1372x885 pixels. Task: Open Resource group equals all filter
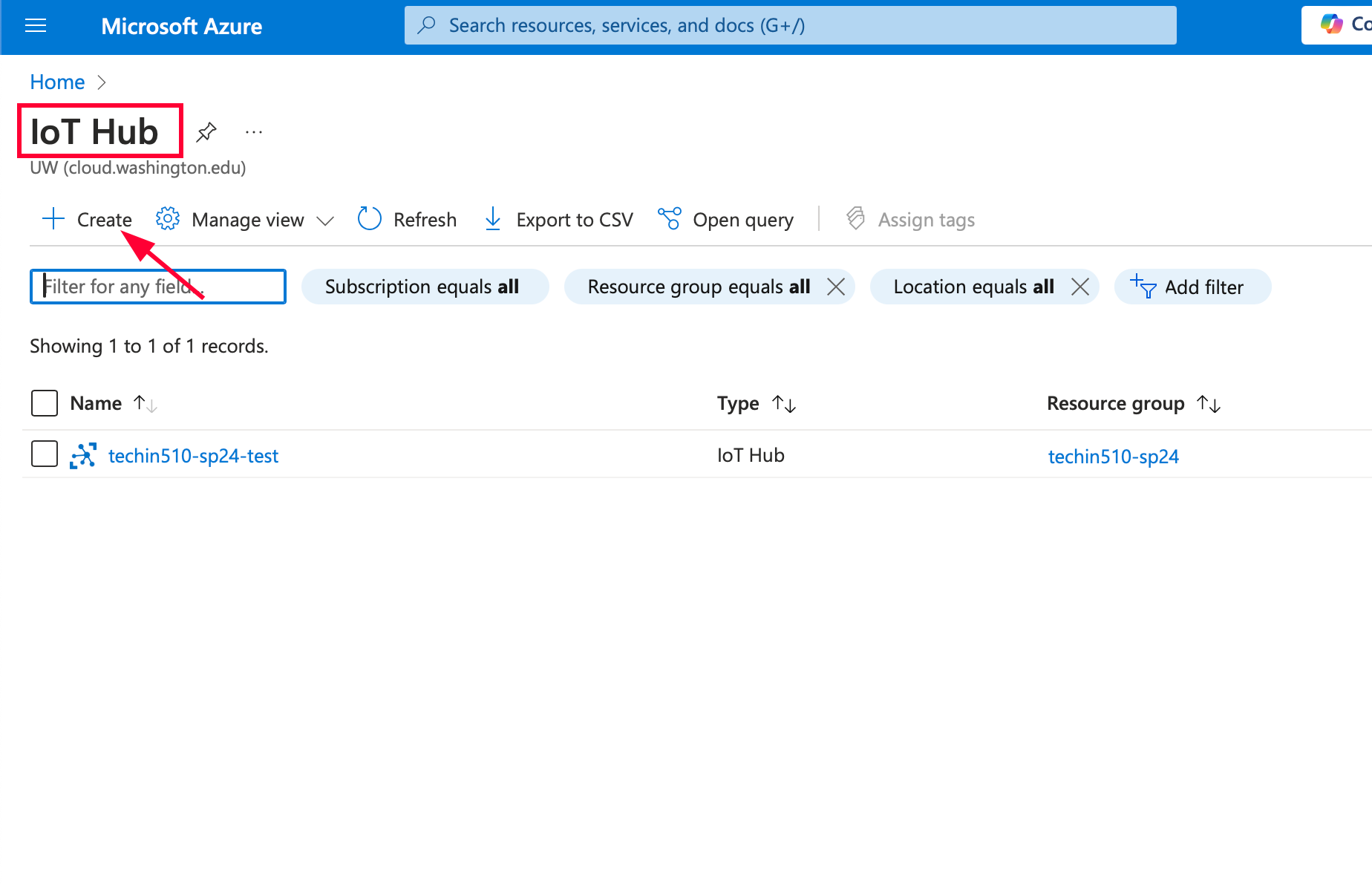tap(699, 287)
